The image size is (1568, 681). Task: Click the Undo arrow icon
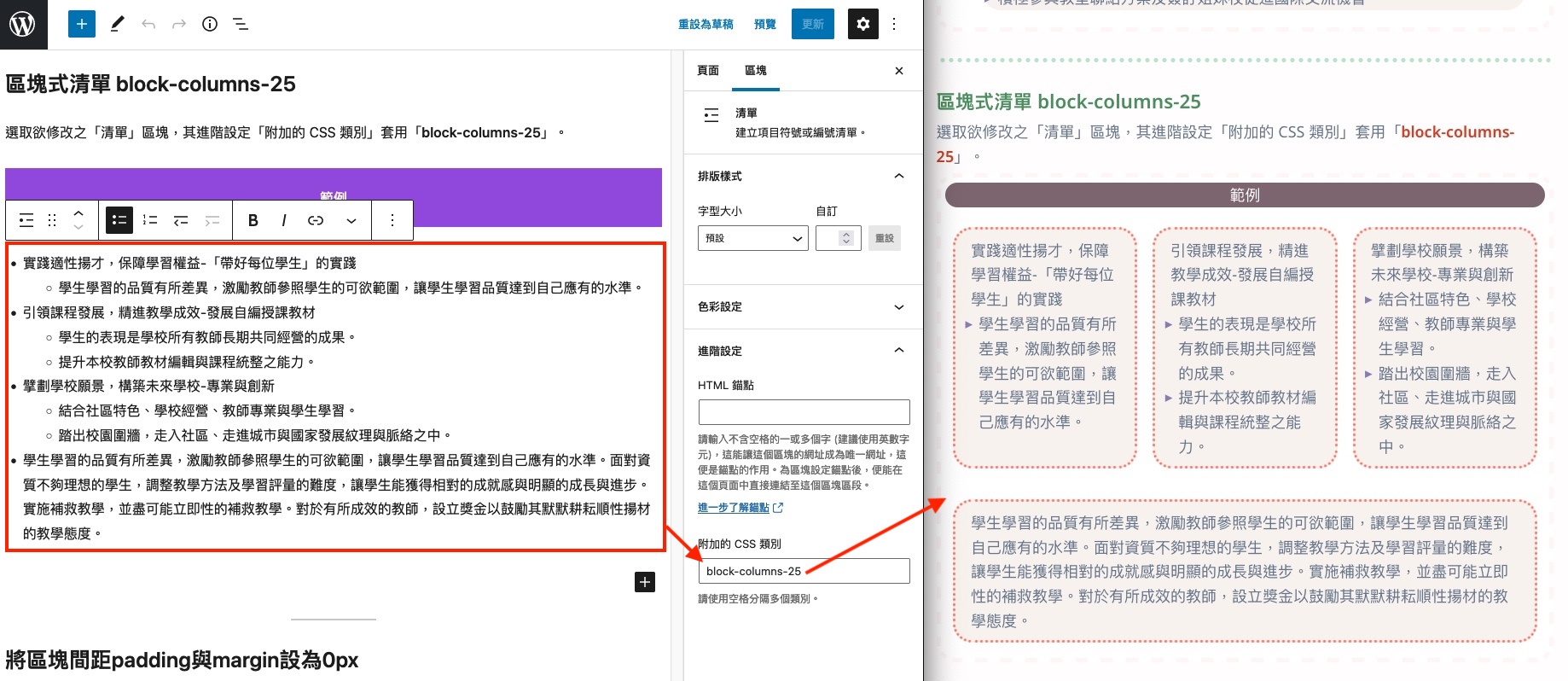[x=148, y=24]
